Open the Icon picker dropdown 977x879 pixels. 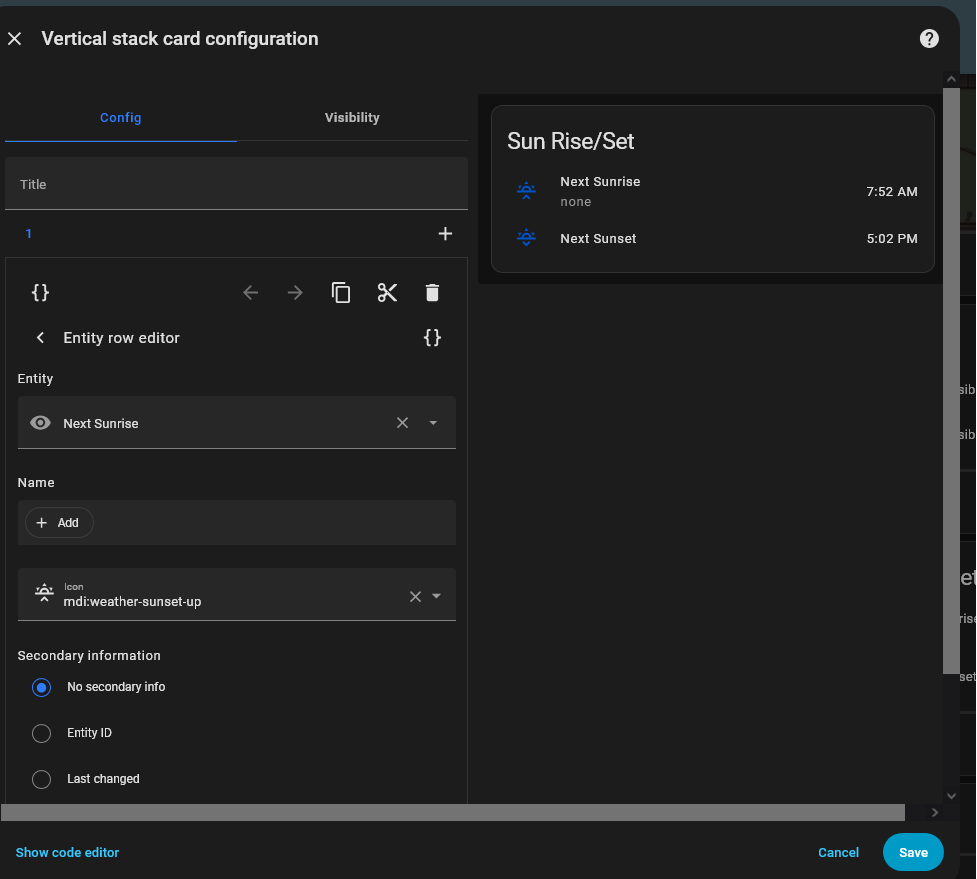click(436, 597)
